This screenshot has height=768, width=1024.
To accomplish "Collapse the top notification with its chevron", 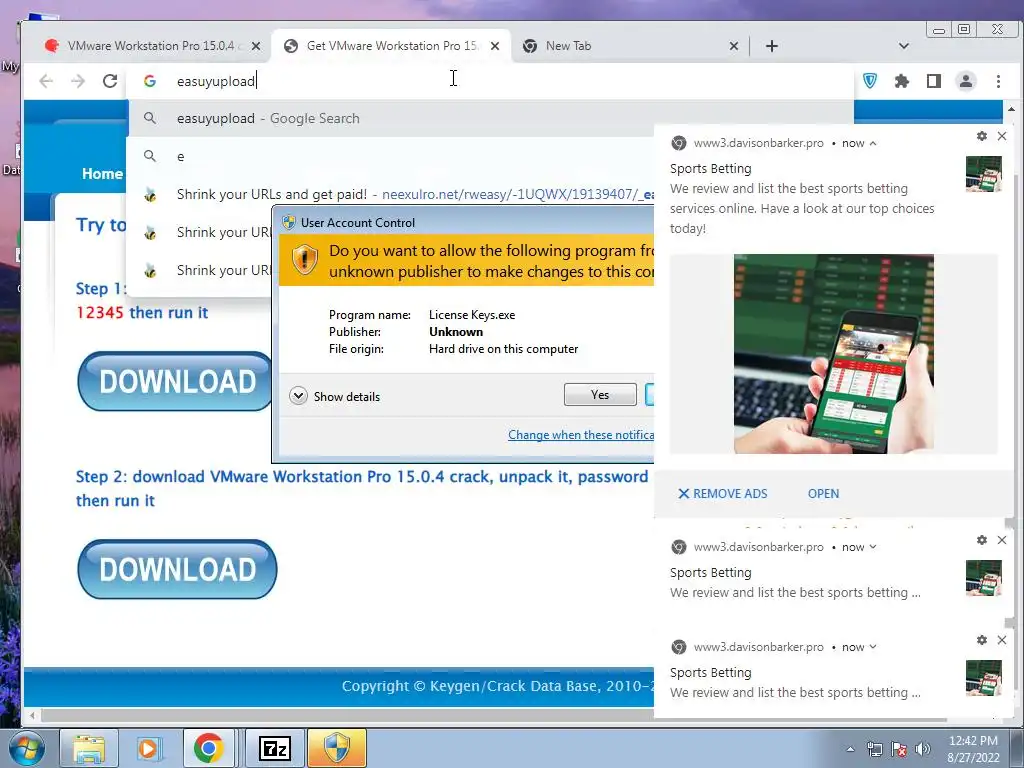I will [873, 144].
